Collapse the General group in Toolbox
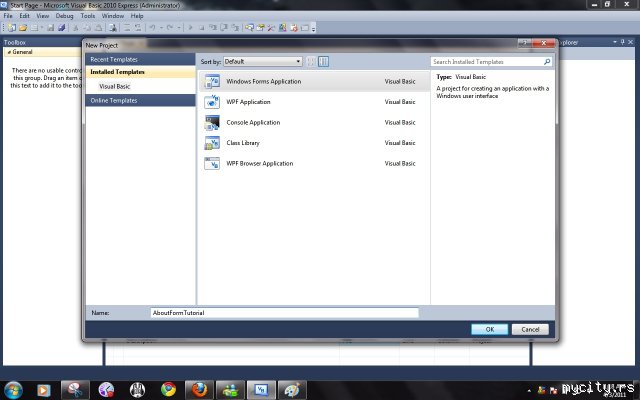Image resolution: width=640 pixels, height=400 pixels. pyautogui.click(x=9, y=52)
